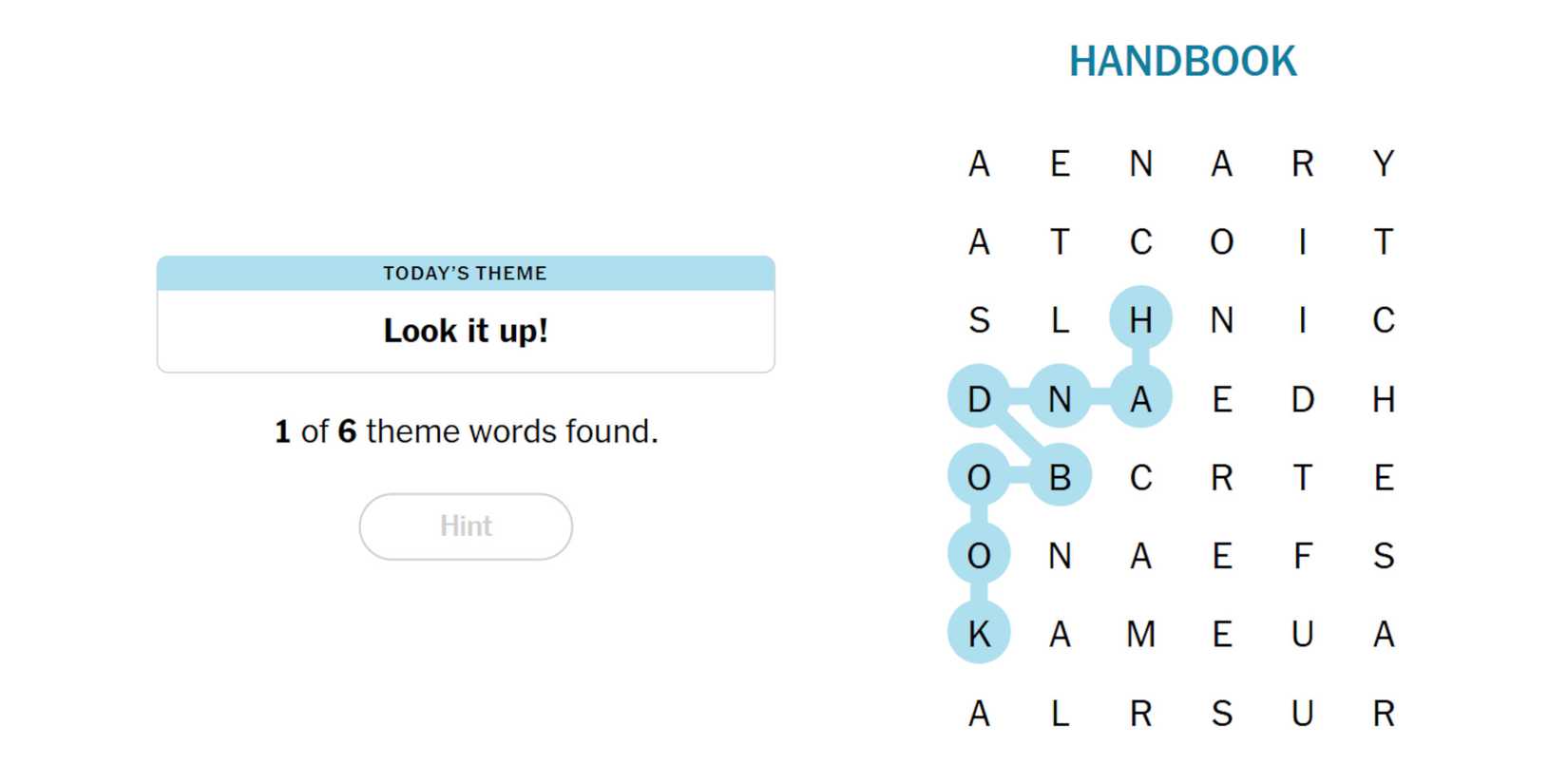Tap the highlighted letter H
Viewport: 1568px width, 784px height.
(x=1140, y=319)
